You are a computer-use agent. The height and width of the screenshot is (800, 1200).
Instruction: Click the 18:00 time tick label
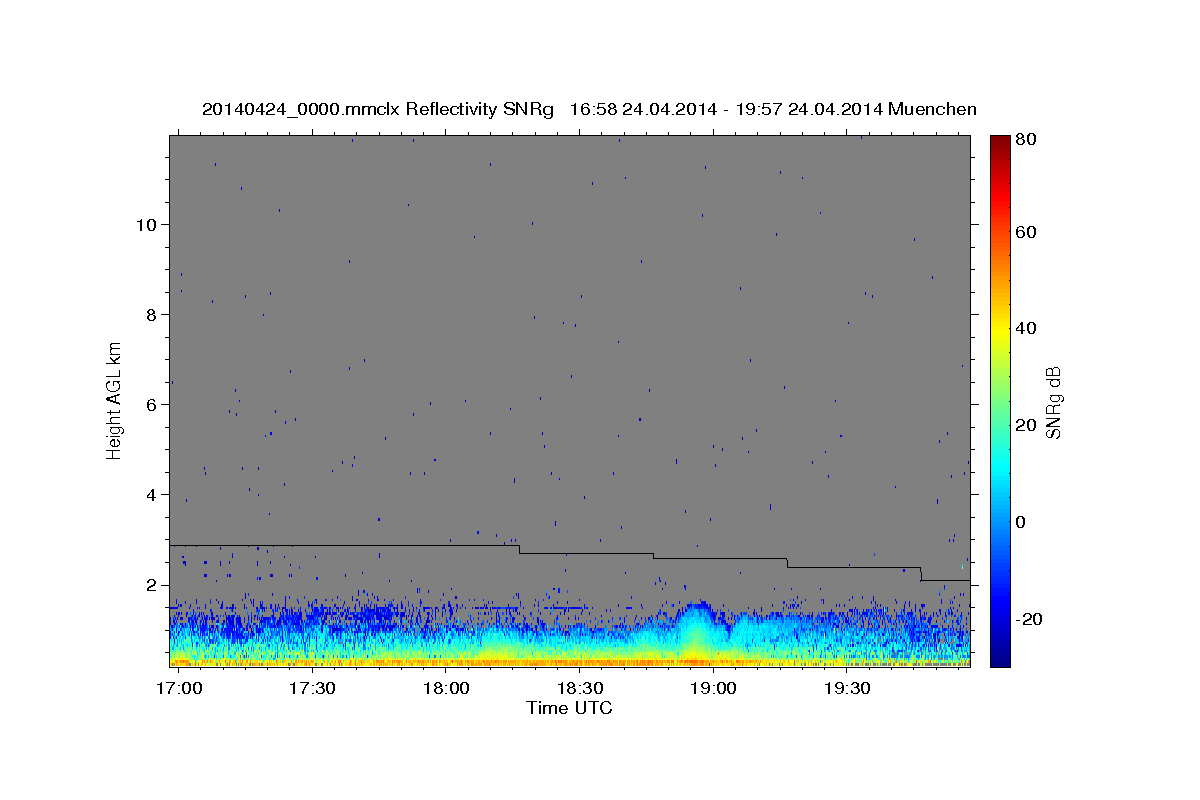(x=446, y=689)
